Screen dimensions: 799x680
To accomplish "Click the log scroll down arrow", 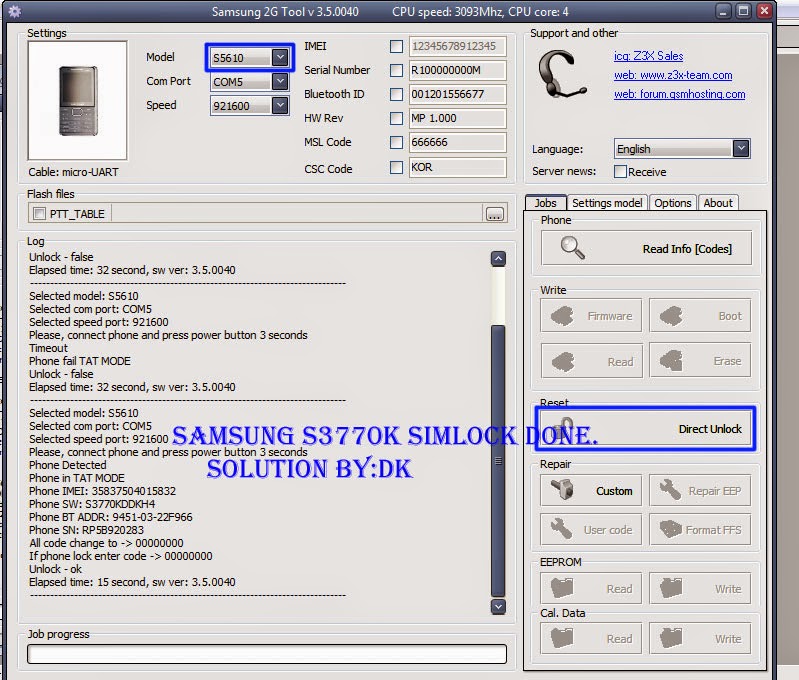I will pos(498,606).
